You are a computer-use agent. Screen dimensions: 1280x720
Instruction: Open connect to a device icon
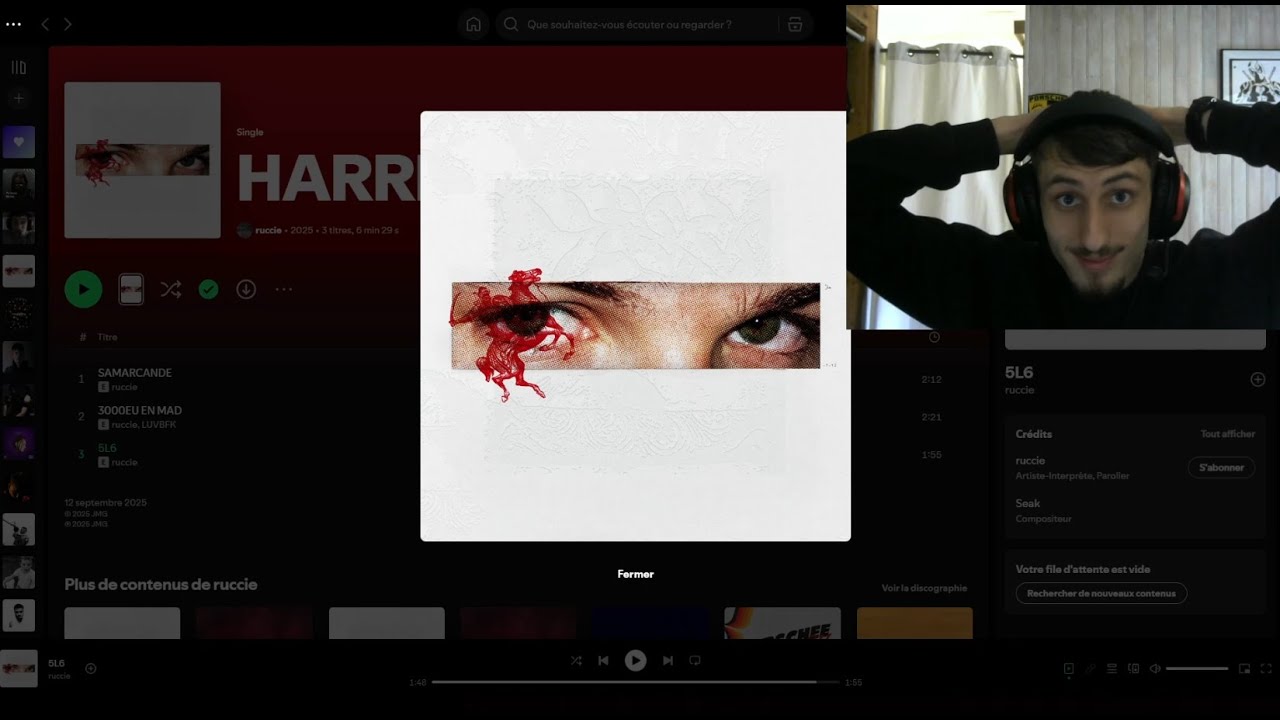point(1133,668)
